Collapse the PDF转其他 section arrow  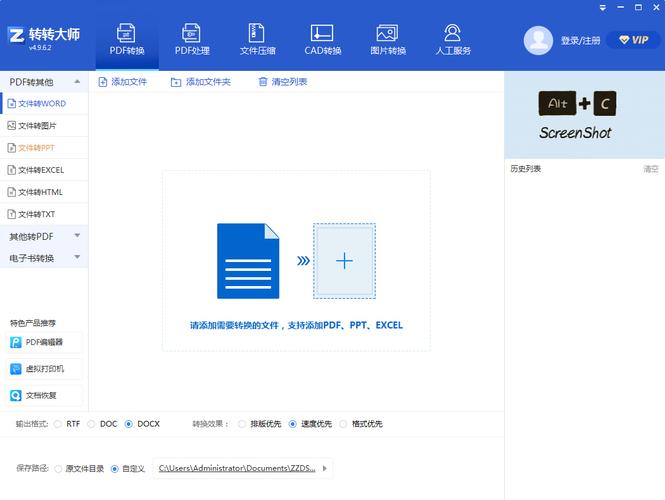click(77, 81)
